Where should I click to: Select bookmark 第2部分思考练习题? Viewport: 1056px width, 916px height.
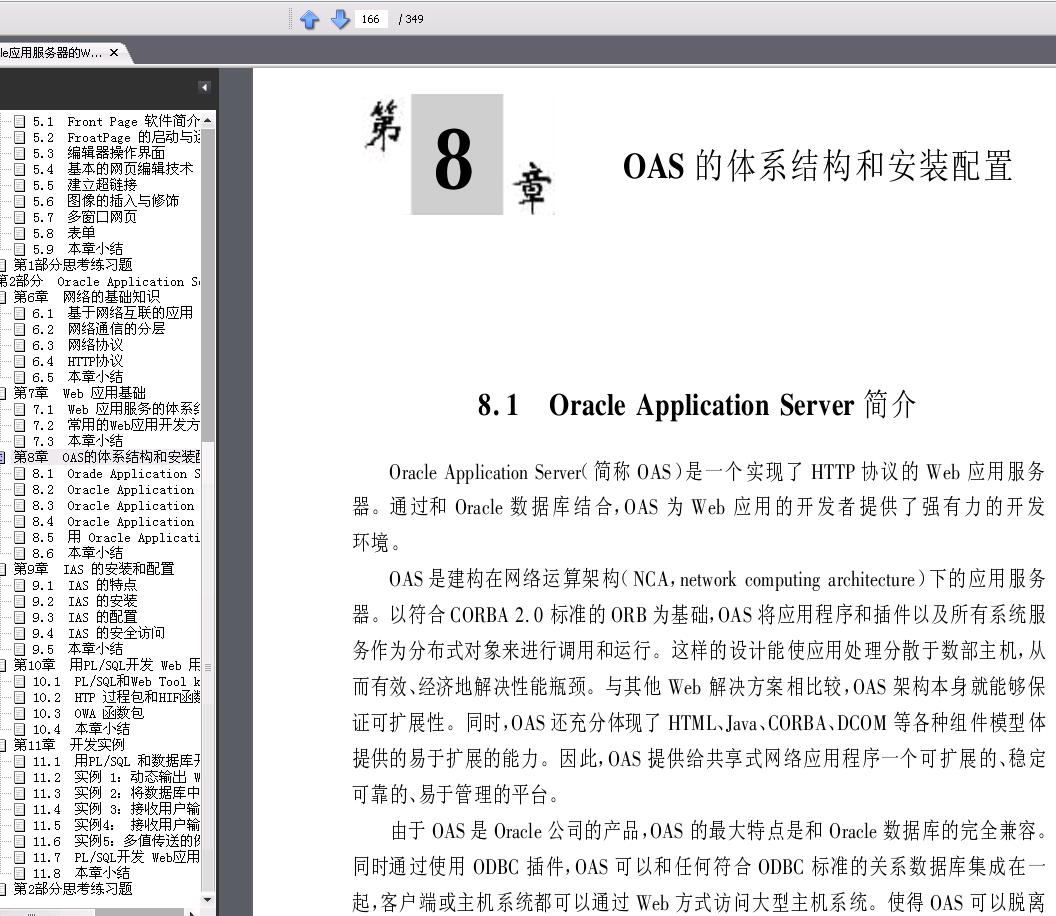click(73, 889)
